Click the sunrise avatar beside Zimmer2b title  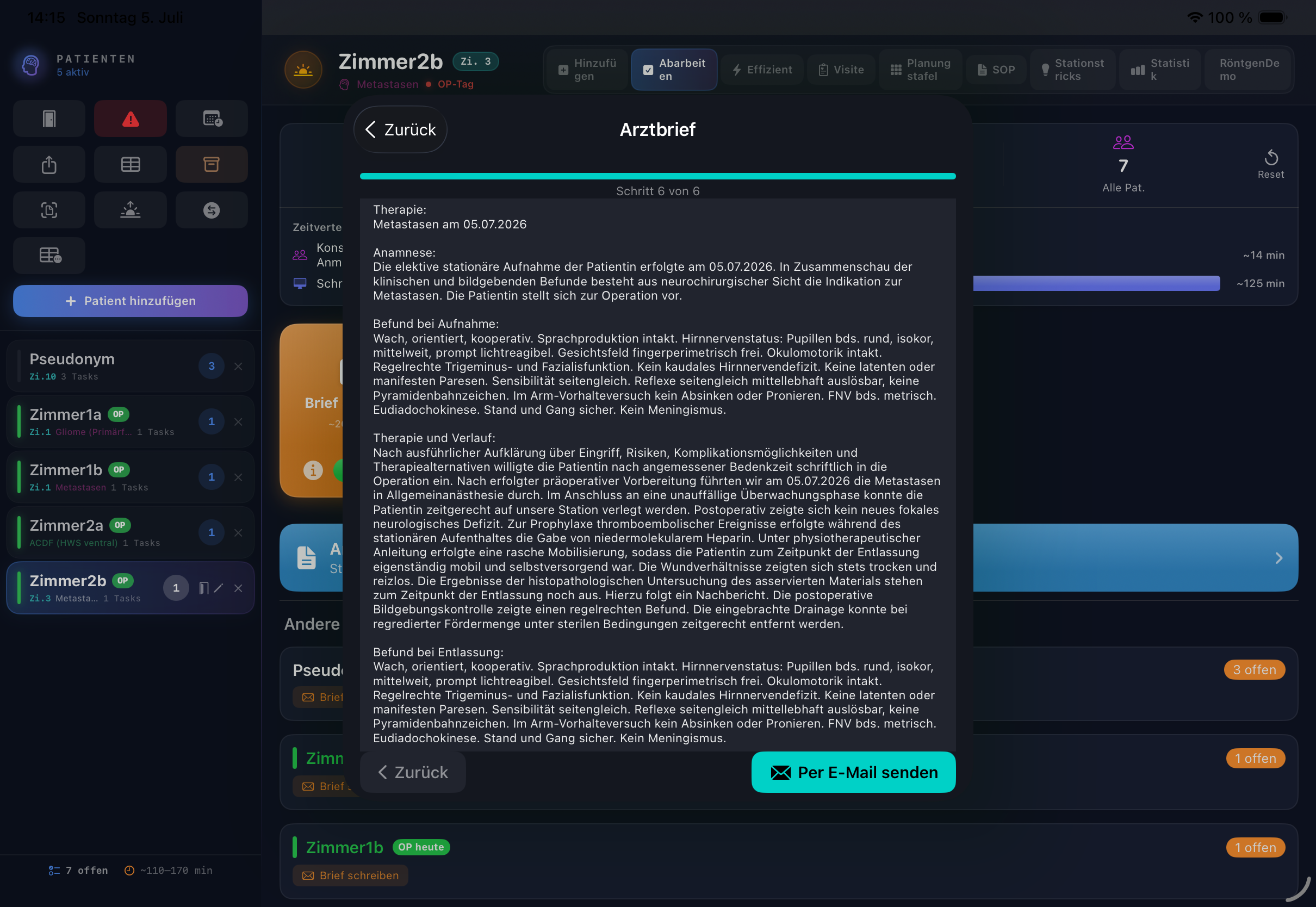303,70
